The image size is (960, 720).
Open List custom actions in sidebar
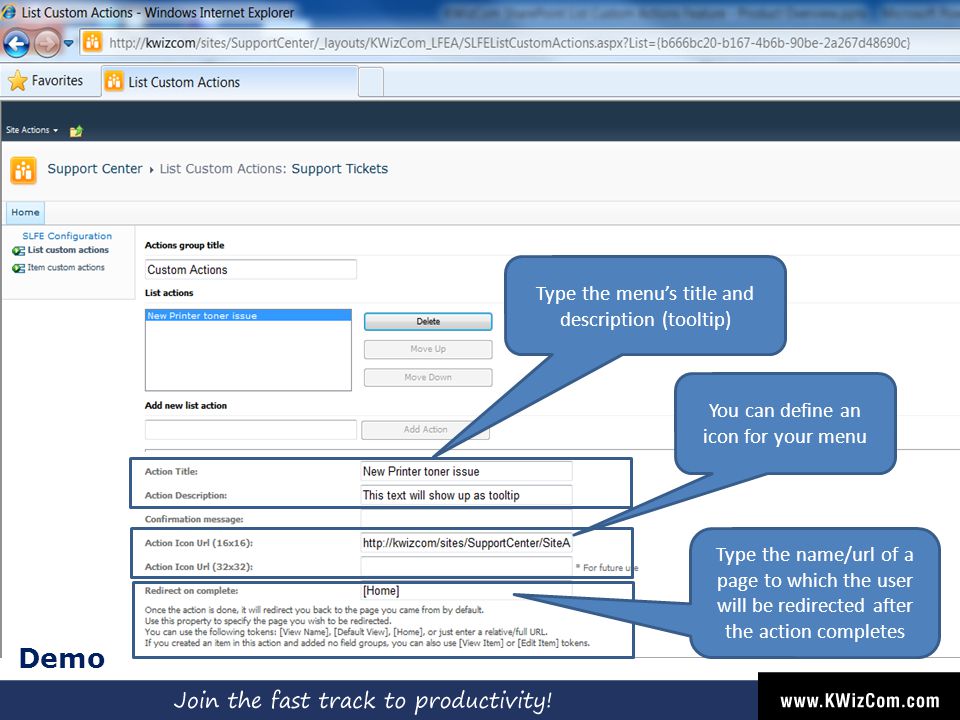coord(68,250)
